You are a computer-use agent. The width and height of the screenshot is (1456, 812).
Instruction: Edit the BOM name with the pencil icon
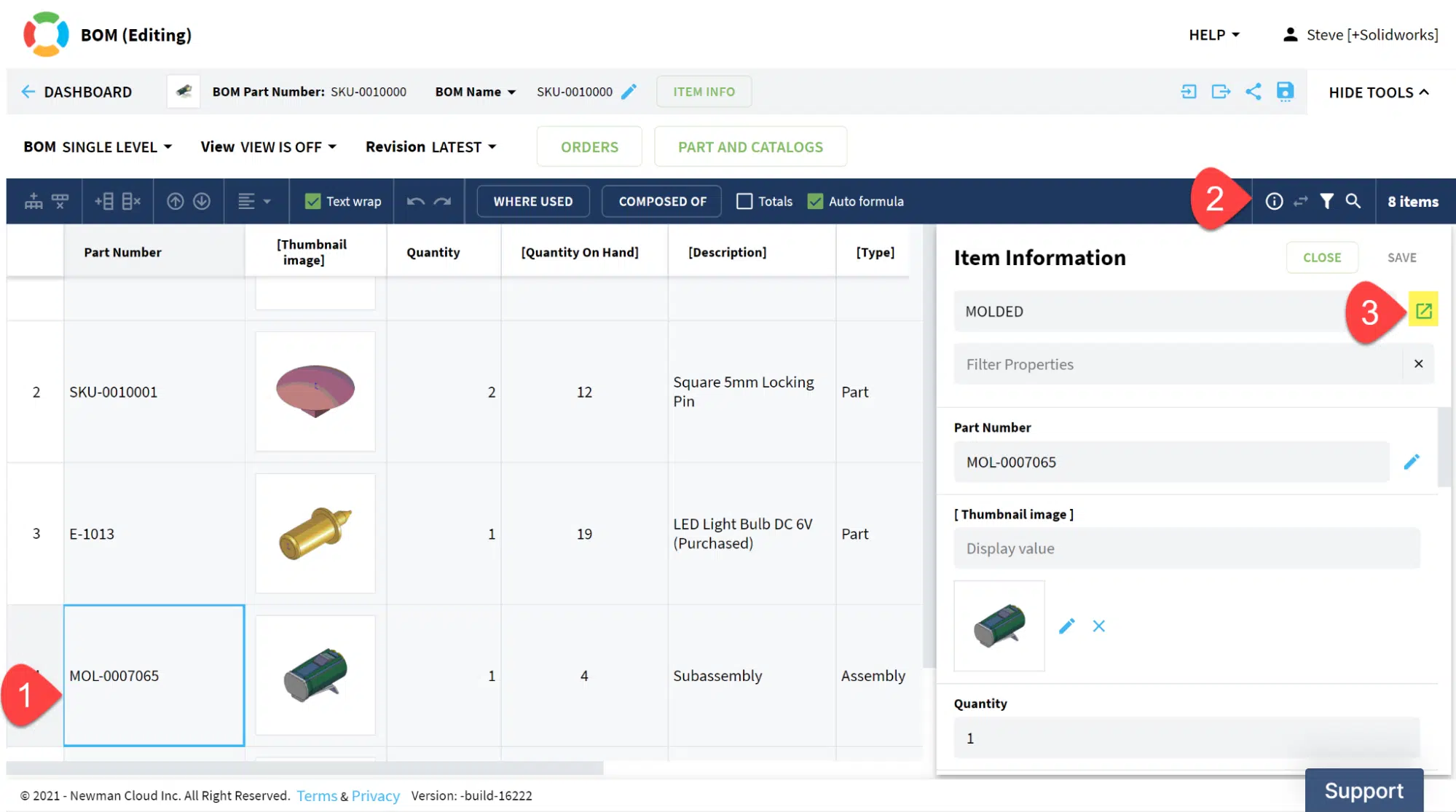629,92
